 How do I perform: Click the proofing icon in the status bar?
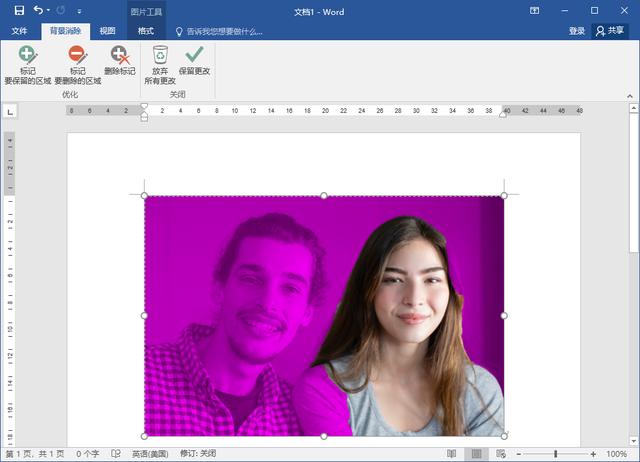click(x=116, y=454)
